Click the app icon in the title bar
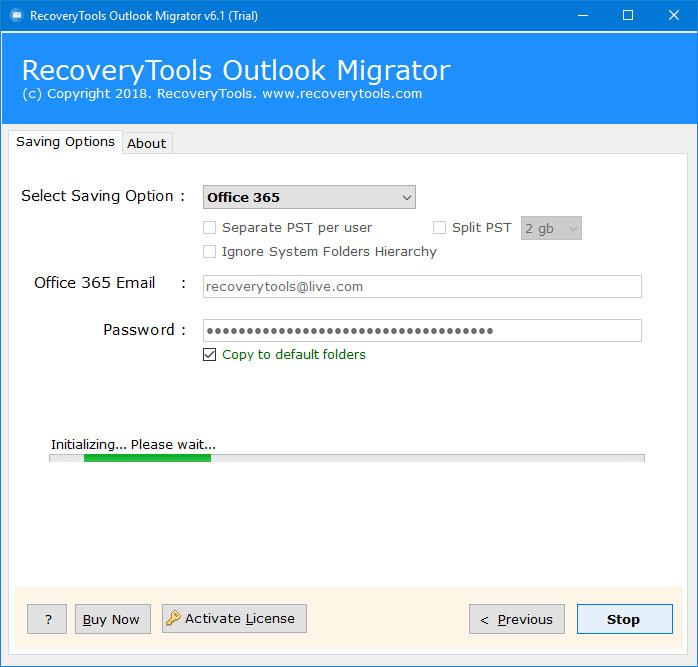This screenshot has width=698, height=667. tap(16, 16)
